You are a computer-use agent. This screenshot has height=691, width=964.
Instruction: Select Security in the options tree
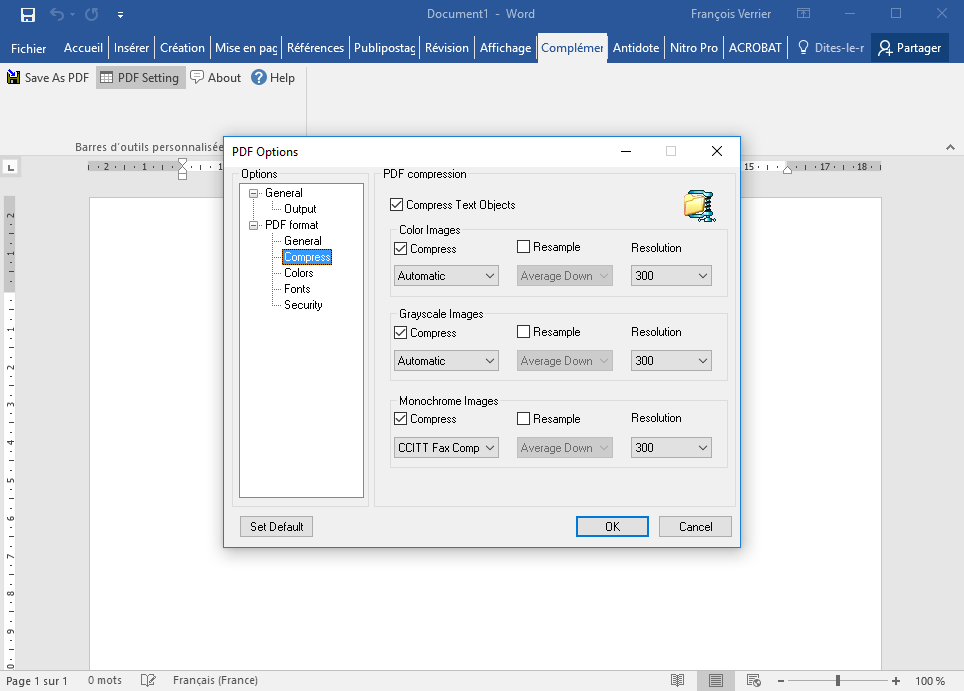pyautogui.click(x=303, y=305)
